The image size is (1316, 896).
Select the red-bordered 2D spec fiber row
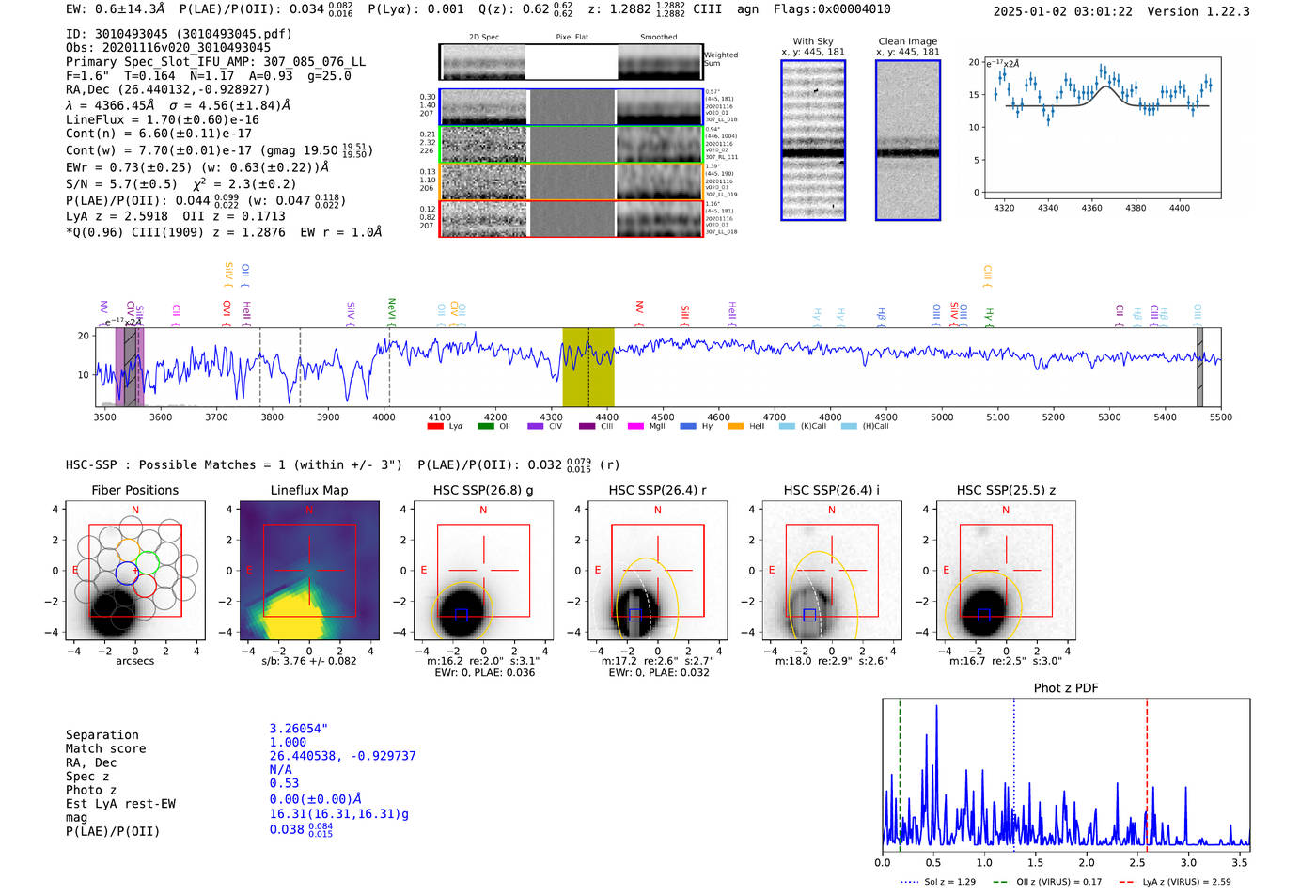click(x=571, y=218)
